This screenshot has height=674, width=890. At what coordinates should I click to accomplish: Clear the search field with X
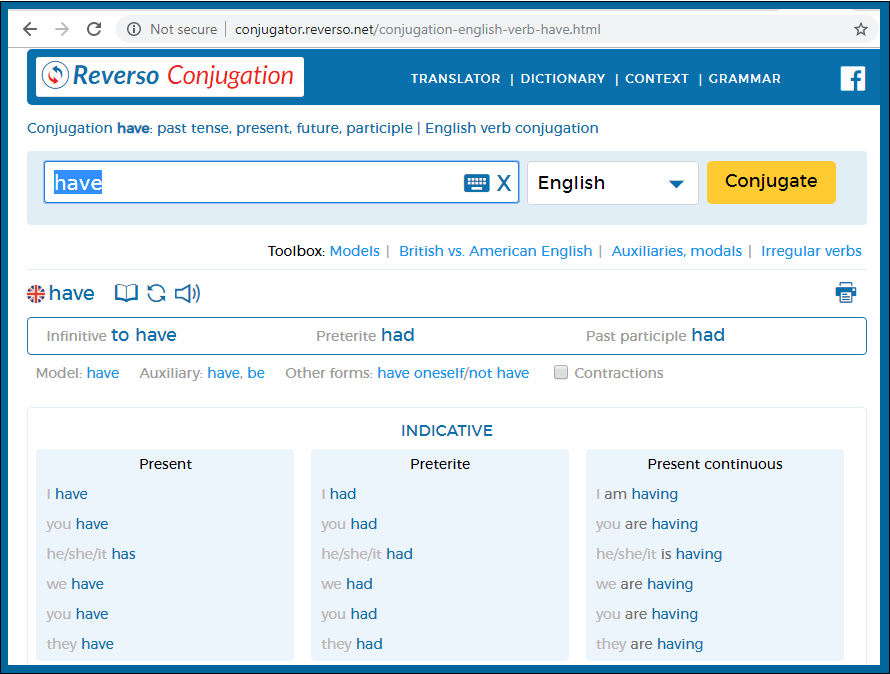(x=504, y=183)
